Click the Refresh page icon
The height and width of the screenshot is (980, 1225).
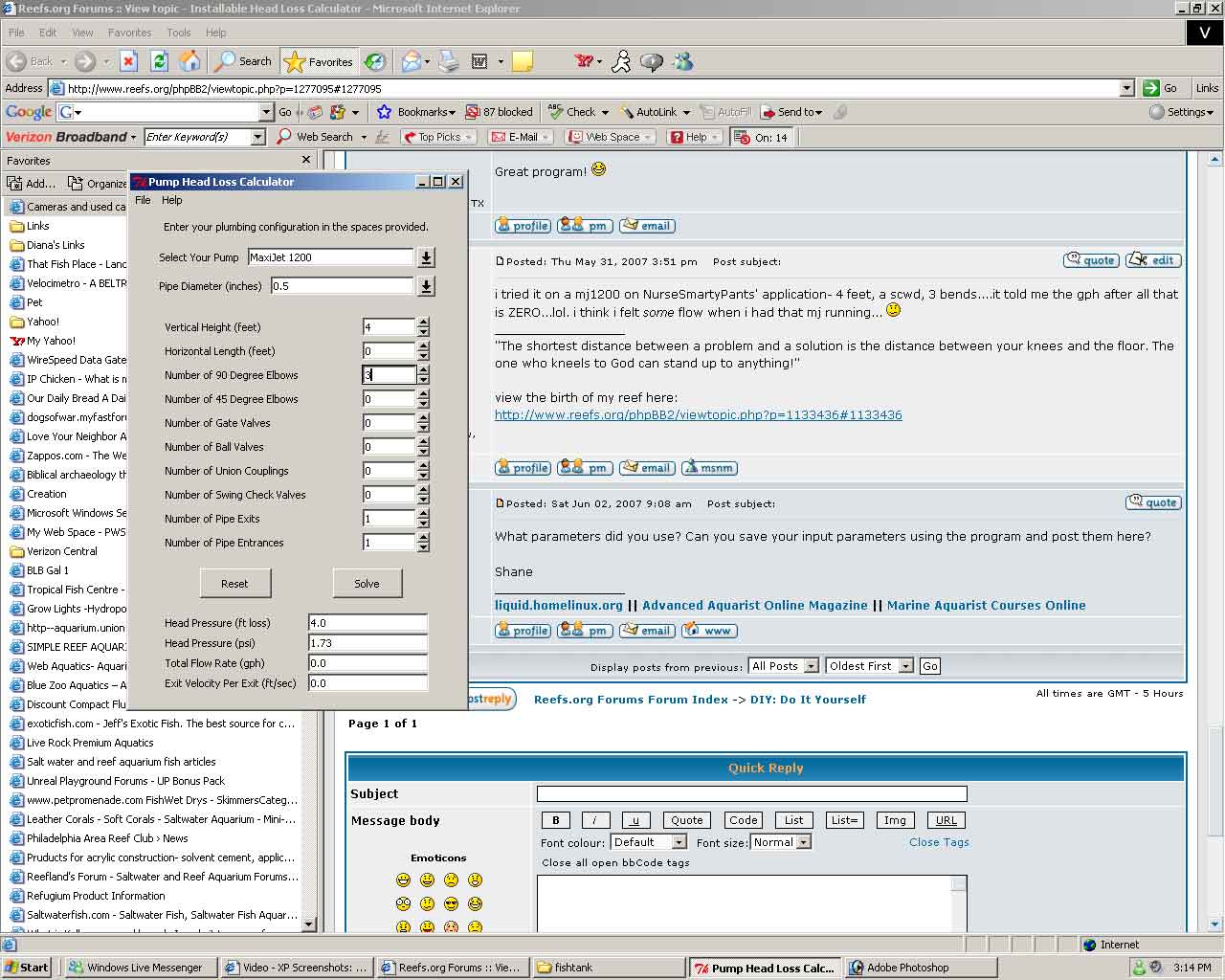coord(160,61)
